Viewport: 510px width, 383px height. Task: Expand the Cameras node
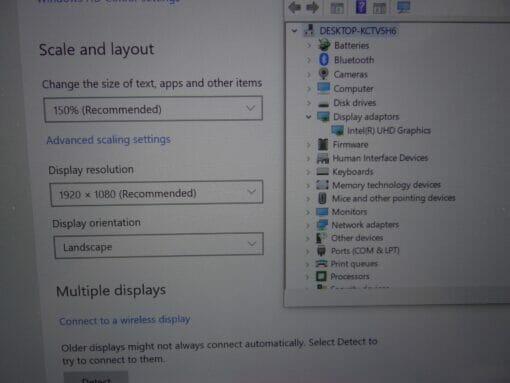(x=309, y=74)
